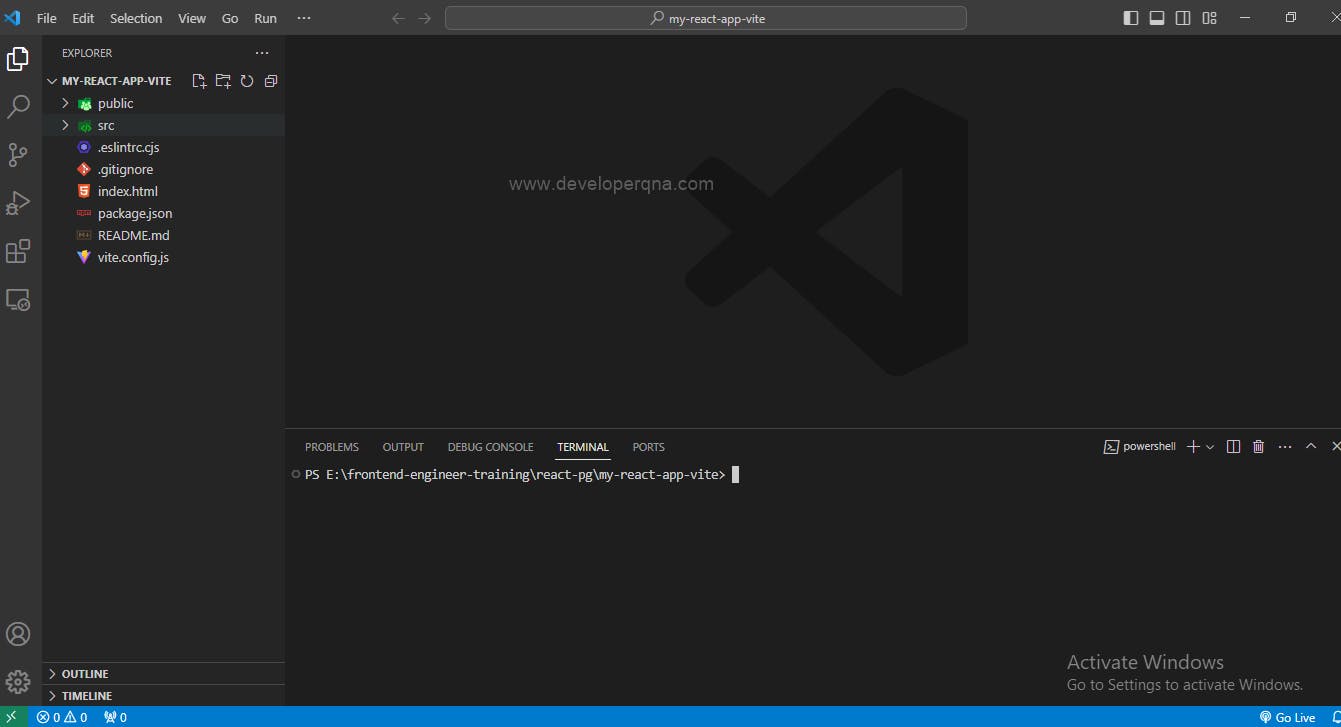Switch to the TERMINAL tab
Screen dimensions: 1341x727
point(583,447)
